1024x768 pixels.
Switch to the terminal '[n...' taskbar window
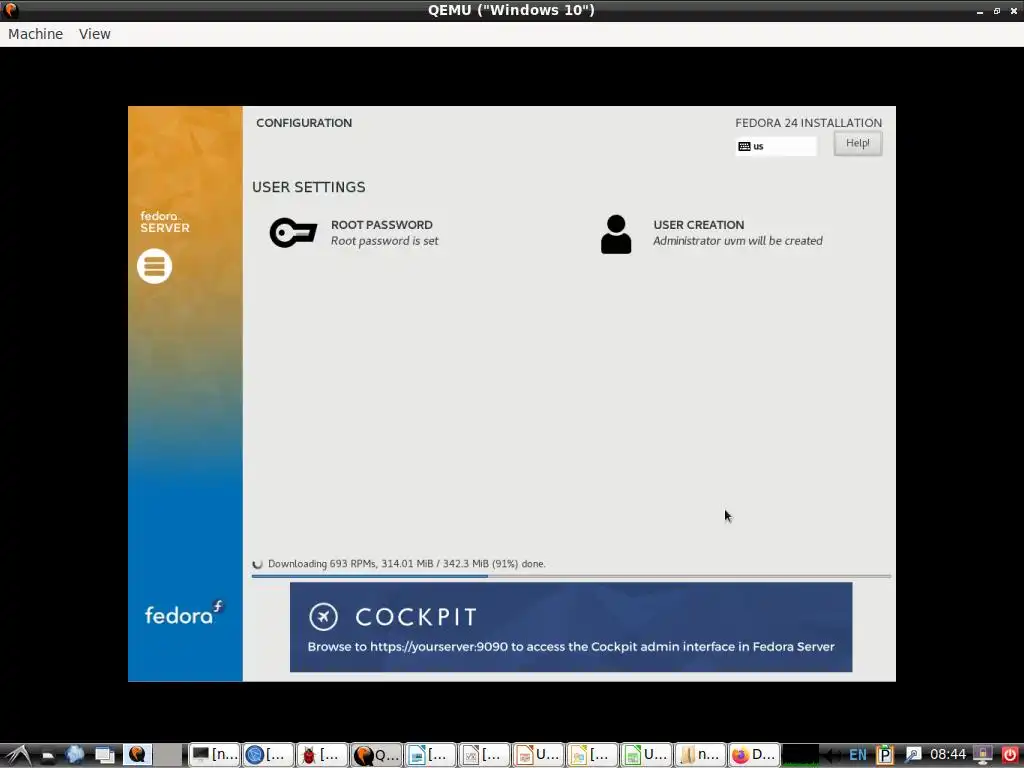tap(215, 755)
